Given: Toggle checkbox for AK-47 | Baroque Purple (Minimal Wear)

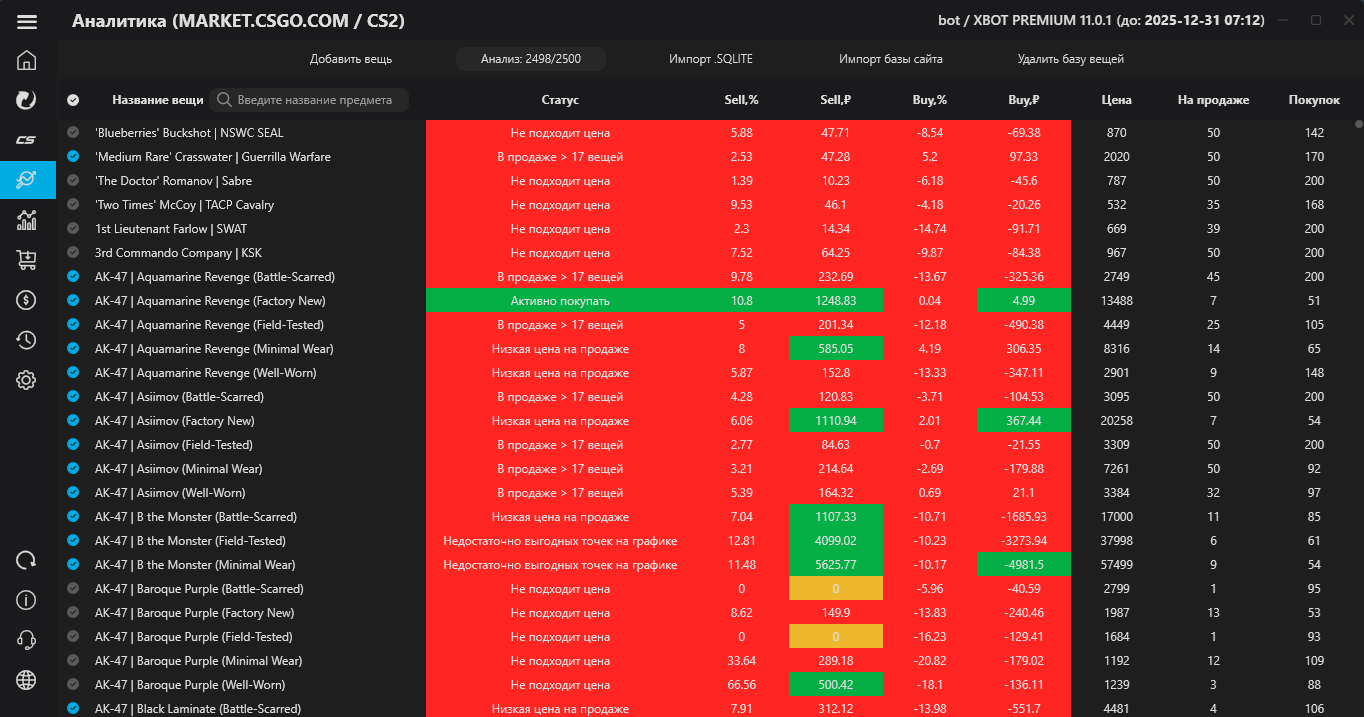Looking at the screenshot, I should [73, 661].
